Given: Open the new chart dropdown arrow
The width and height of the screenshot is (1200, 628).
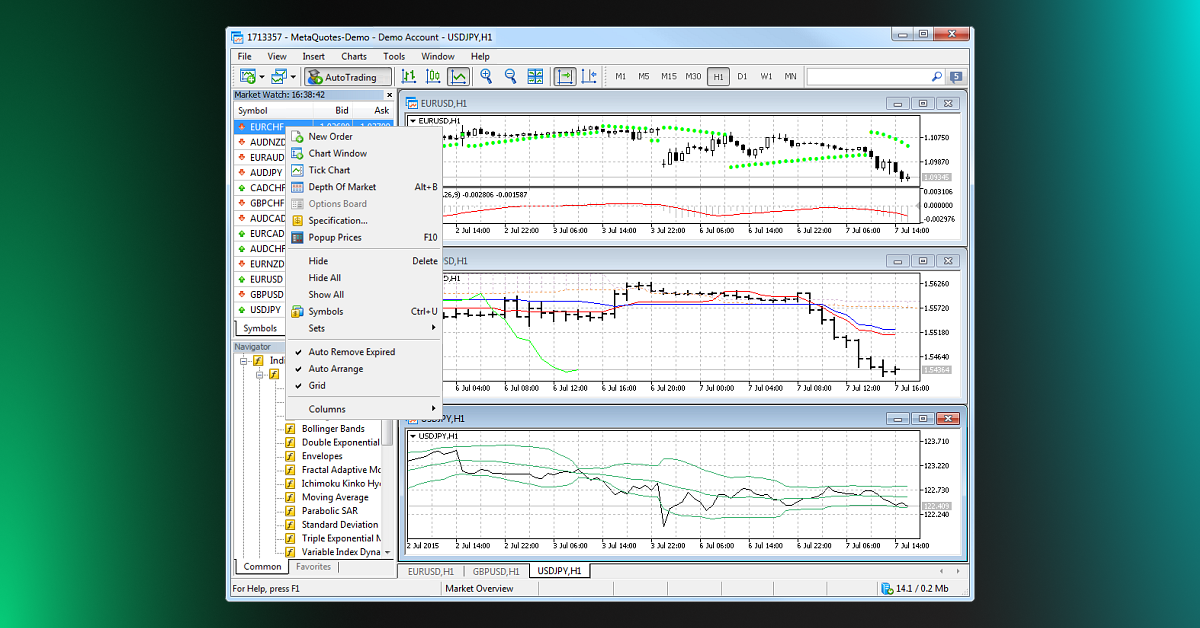Looking at the screenshot, I should tap(261, 77).
